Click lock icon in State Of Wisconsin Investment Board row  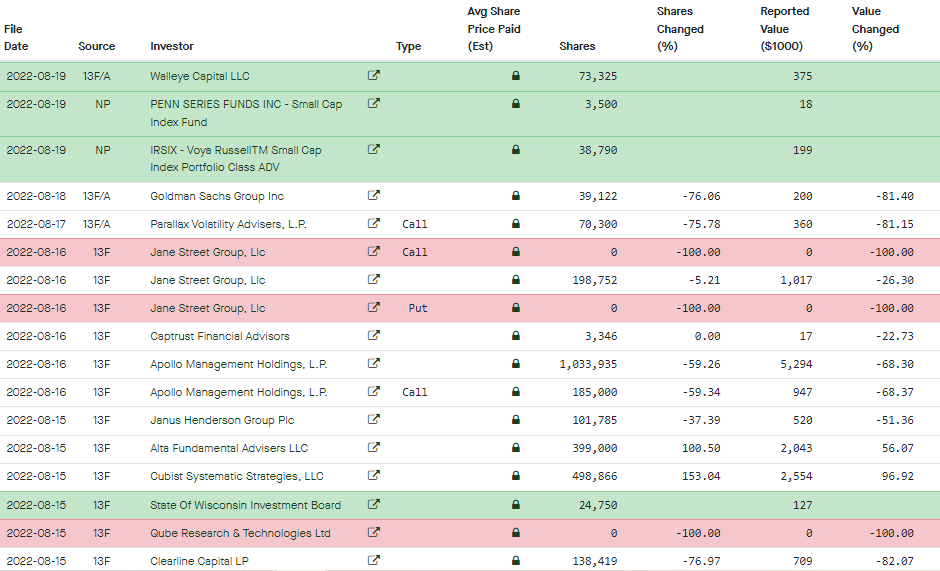tap(516, 505)
